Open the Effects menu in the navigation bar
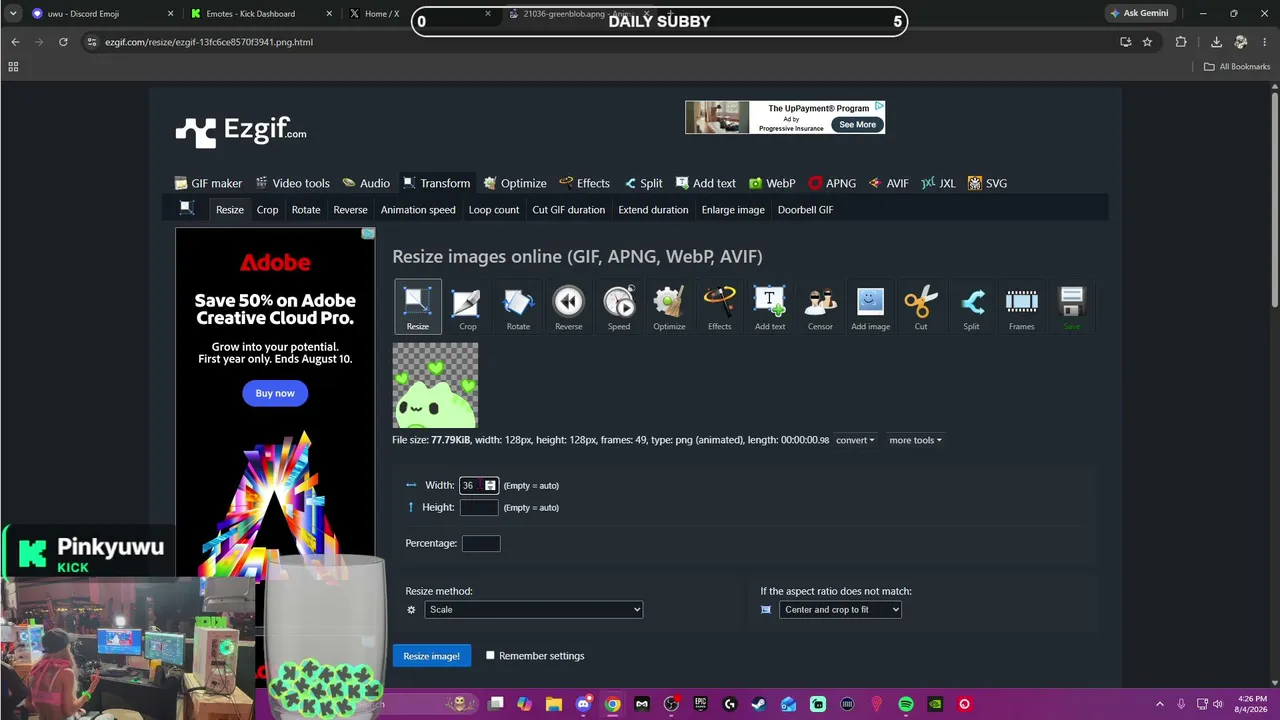 click(x=585, y=183)
